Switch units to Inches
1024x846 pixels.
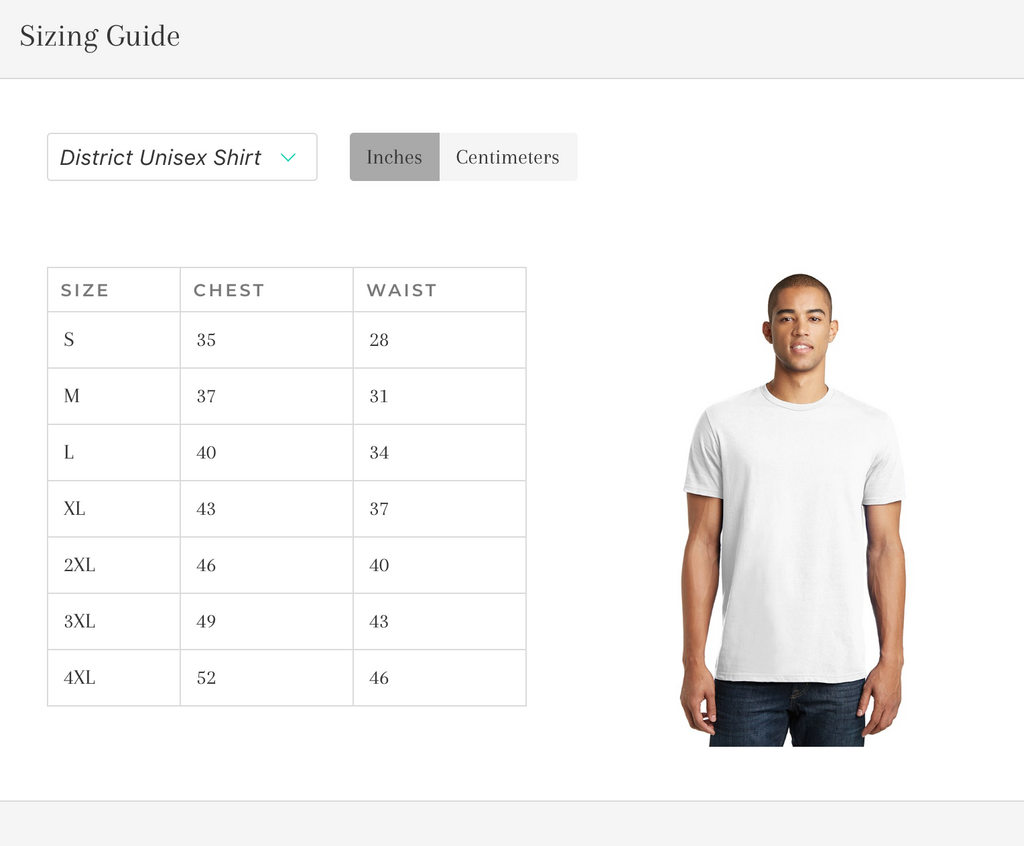coord(394,157)
